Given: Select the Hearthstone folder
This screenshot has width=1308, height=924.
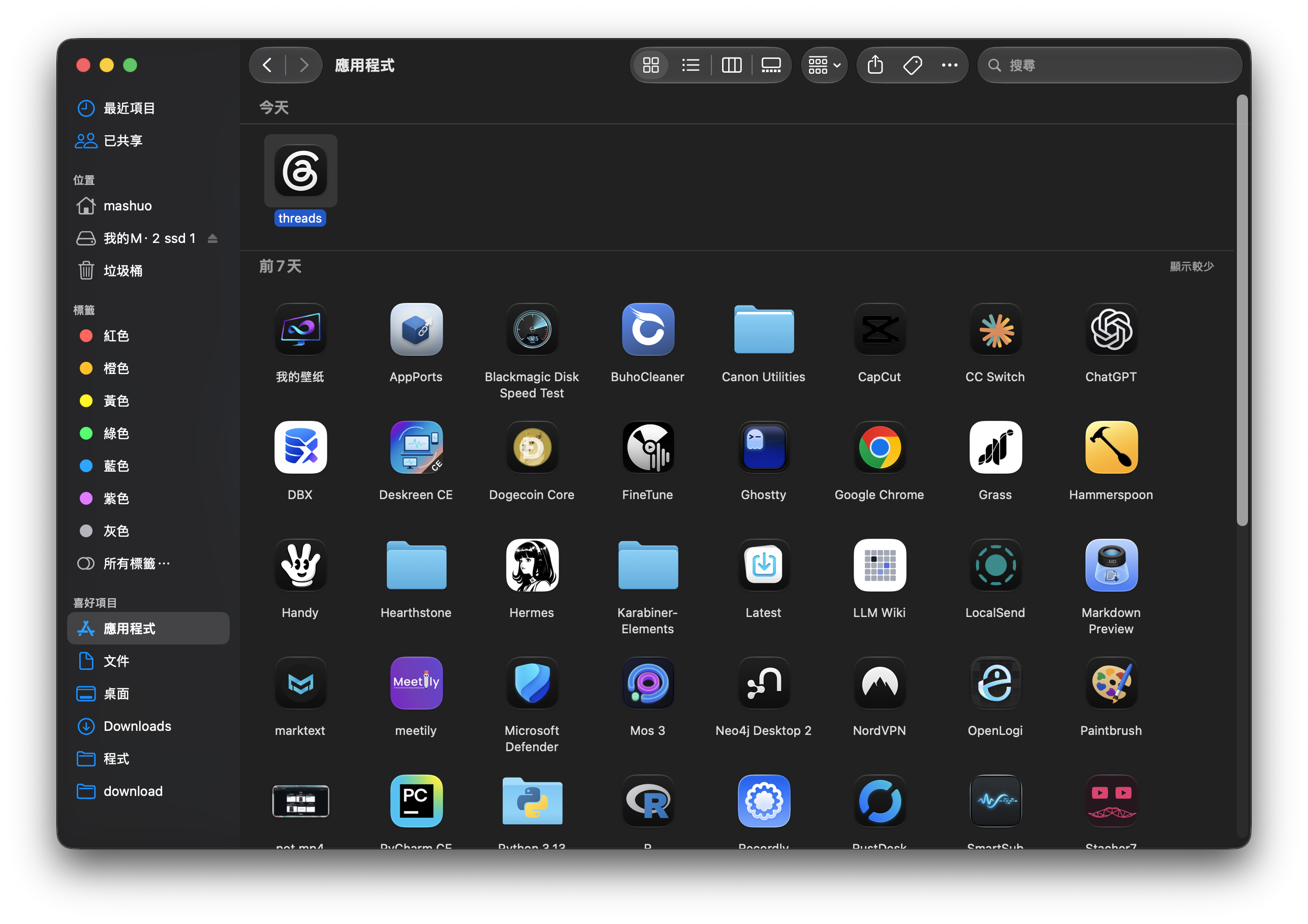Looking at the screenshot, I should [x=416, y=565].
